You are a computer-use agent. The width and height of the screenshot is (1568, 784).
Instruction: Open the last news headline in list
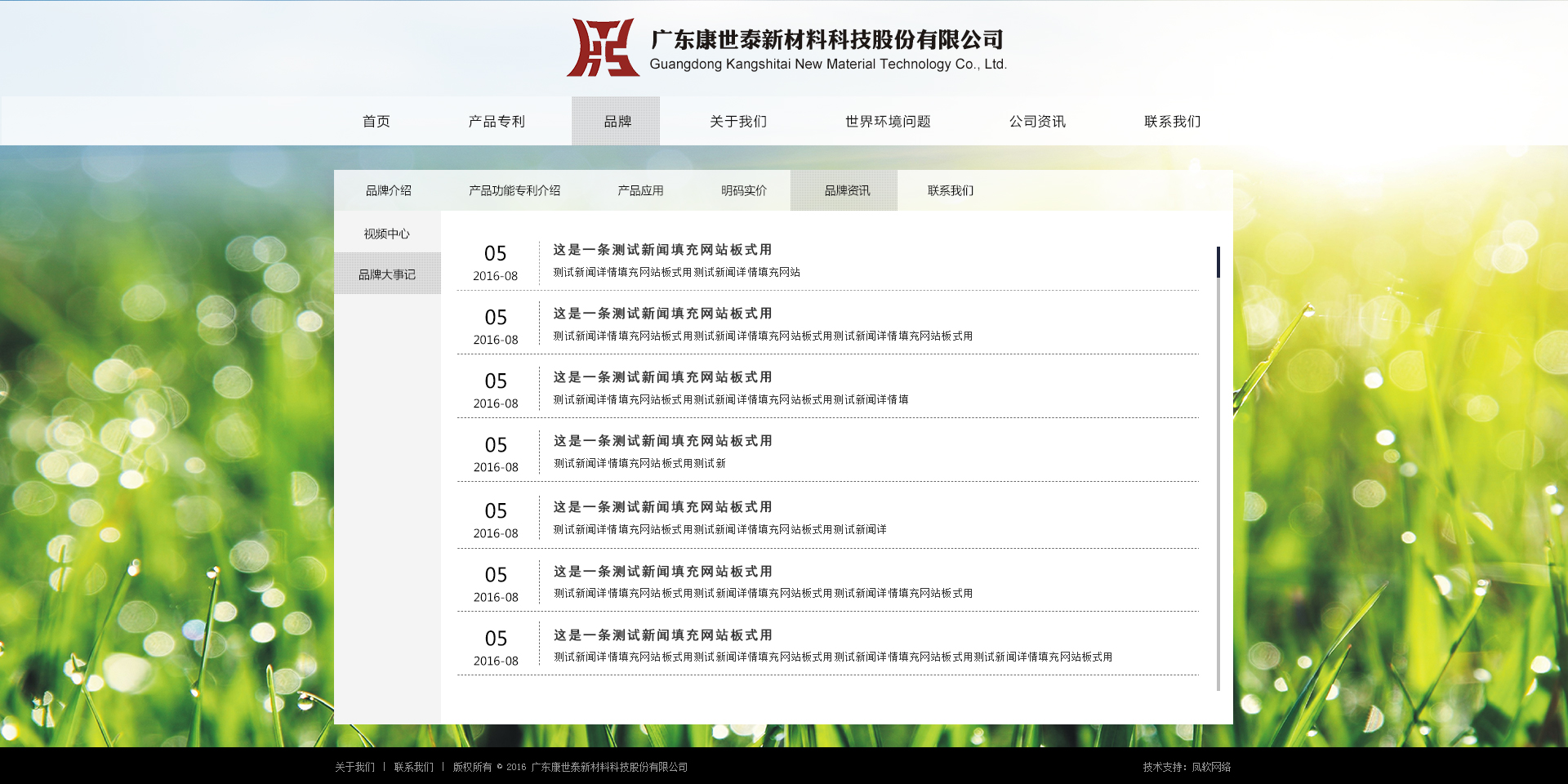coord(662,635)
